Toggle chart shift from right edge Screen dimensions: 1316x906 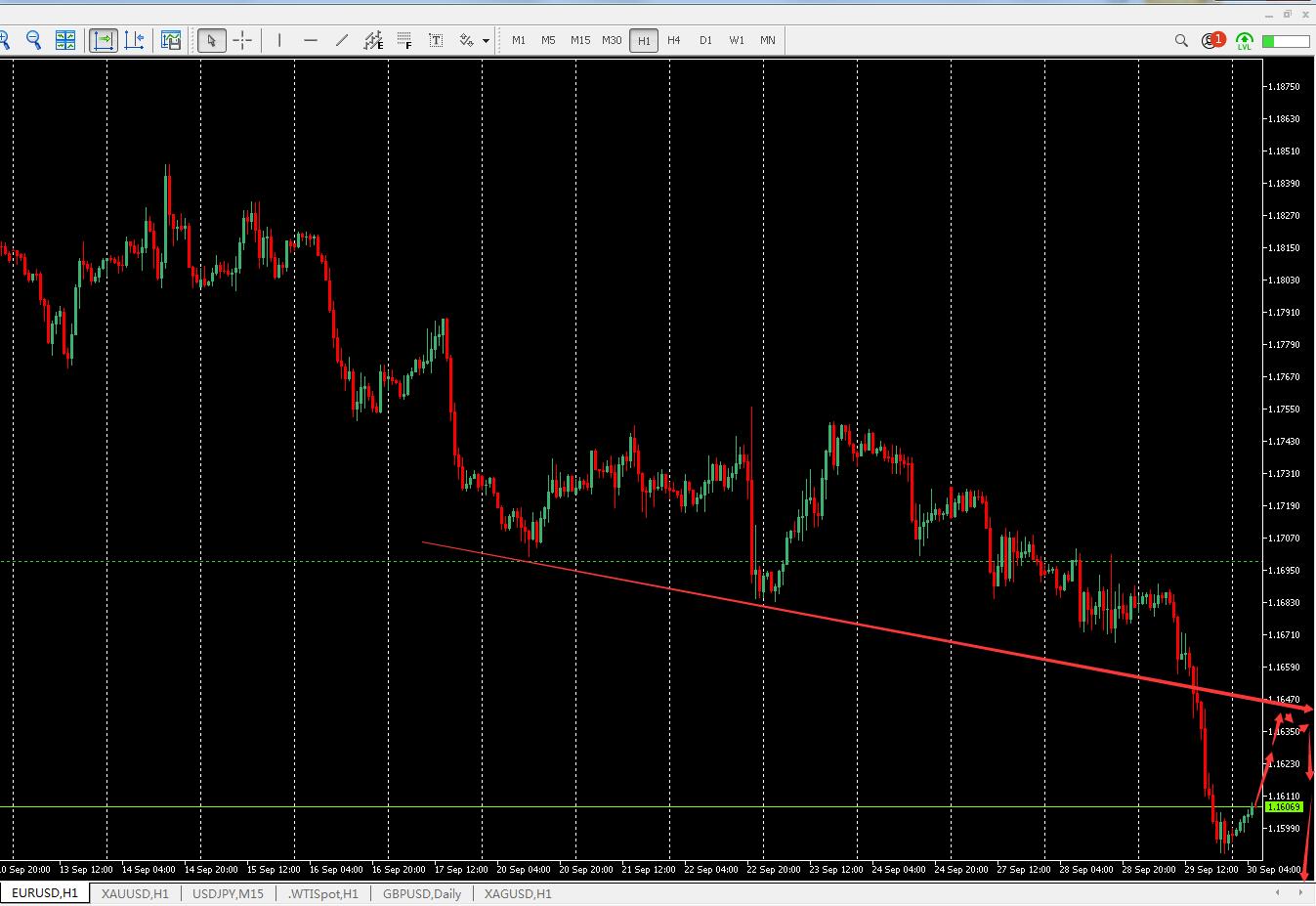click(135, 40)
